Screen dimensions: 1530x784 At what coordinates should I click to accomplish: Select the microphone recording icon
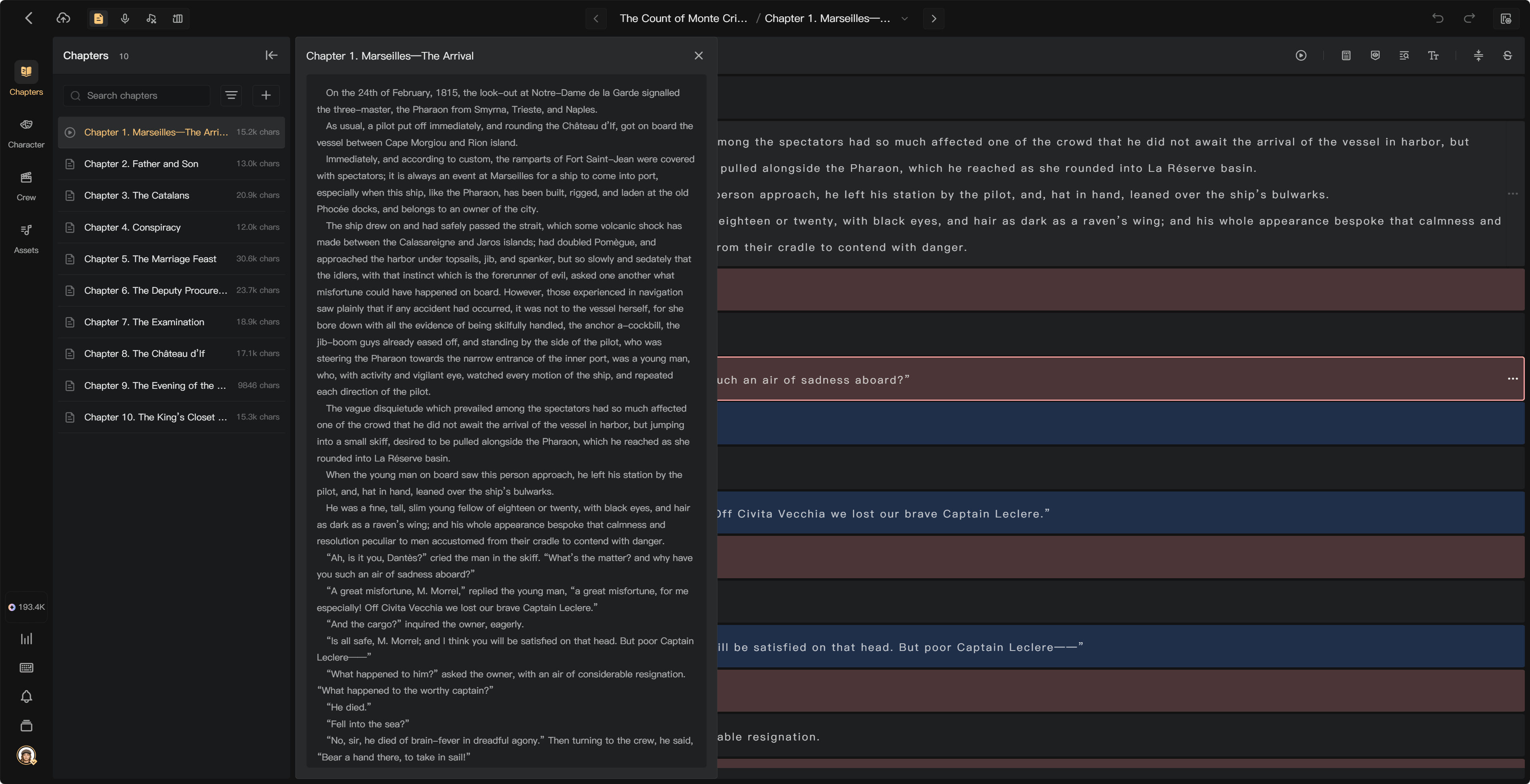[x=125, y=18]
